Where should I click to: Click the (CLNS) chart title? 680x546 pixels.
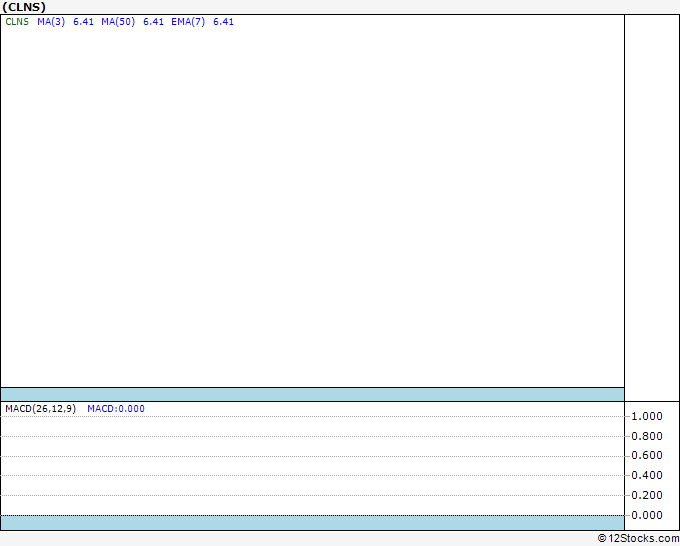coord(24,7)
